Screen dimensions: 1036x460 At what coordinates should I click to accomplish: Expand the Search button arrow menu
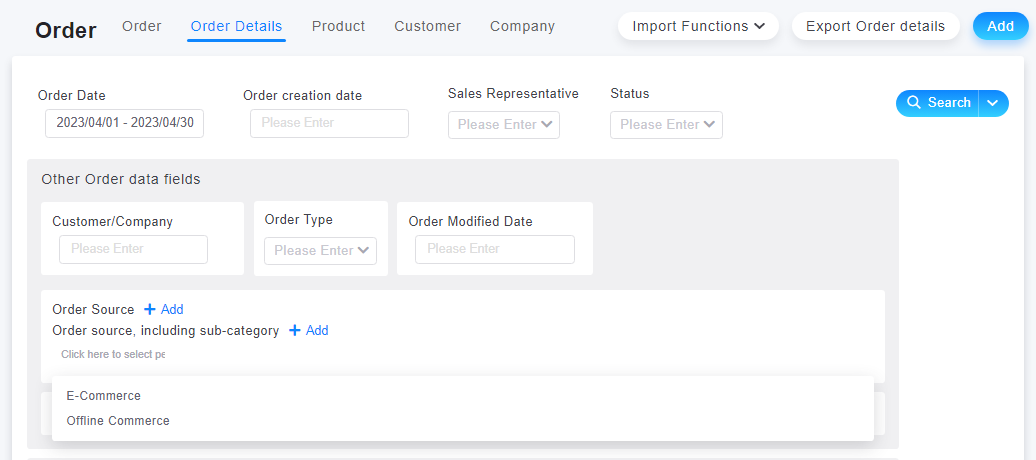coord(993,103)
